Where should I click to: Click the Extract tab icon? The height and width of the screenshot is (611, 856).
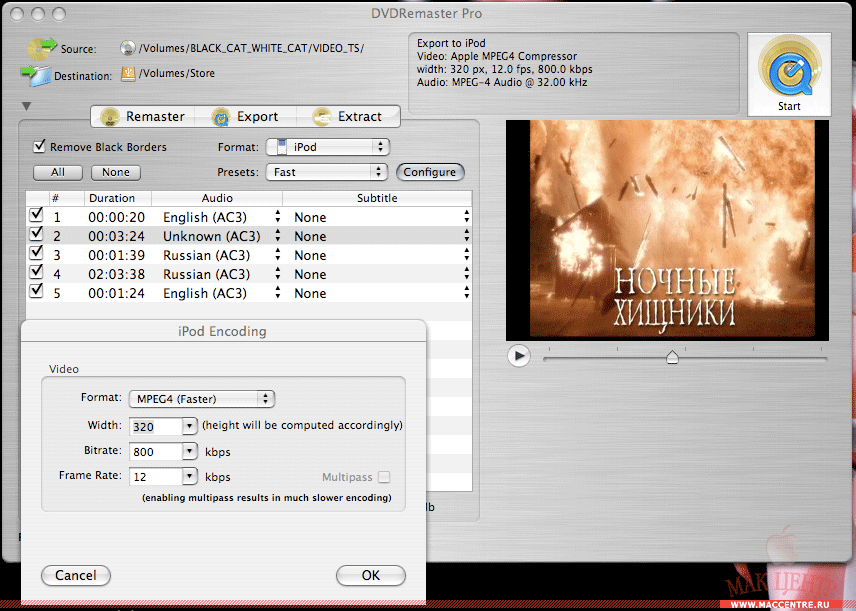point(322,117)
